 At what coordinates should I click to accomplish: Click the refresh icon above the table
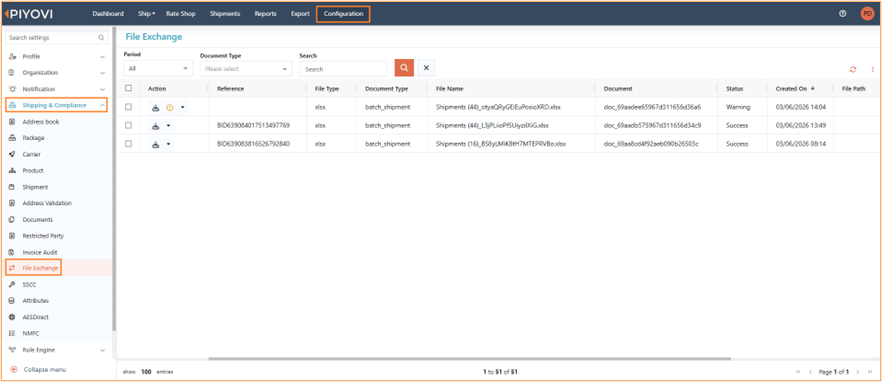pos(853,69)
